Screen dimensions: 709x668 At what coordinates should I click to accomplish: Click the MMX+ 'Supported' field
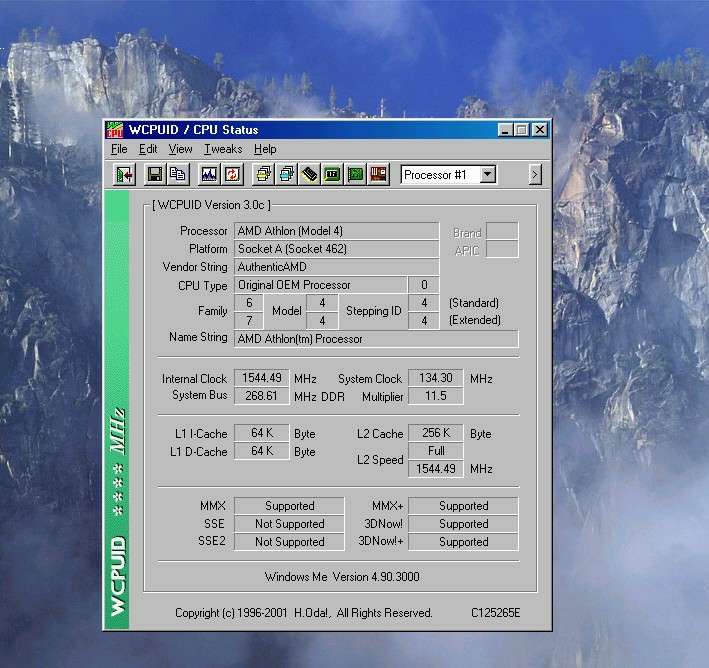[463, 506]
